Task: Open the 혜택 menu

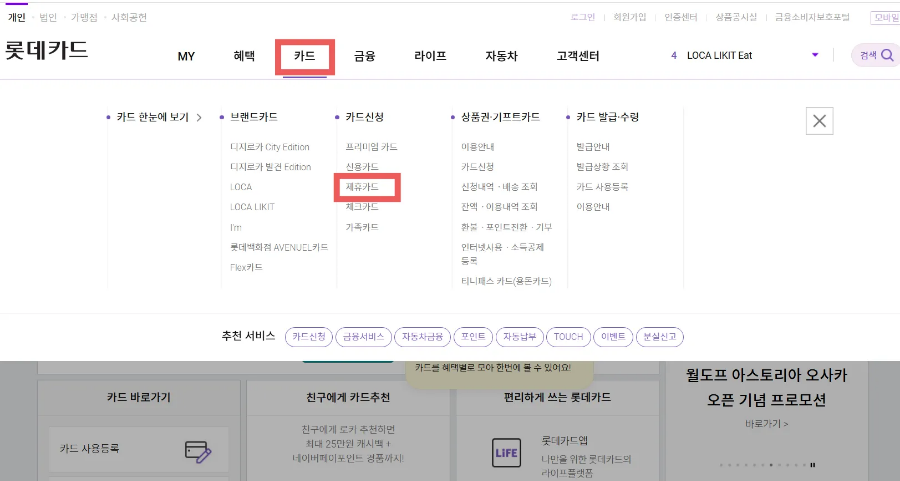Action: pyautogui.click(x=244, y=56)
